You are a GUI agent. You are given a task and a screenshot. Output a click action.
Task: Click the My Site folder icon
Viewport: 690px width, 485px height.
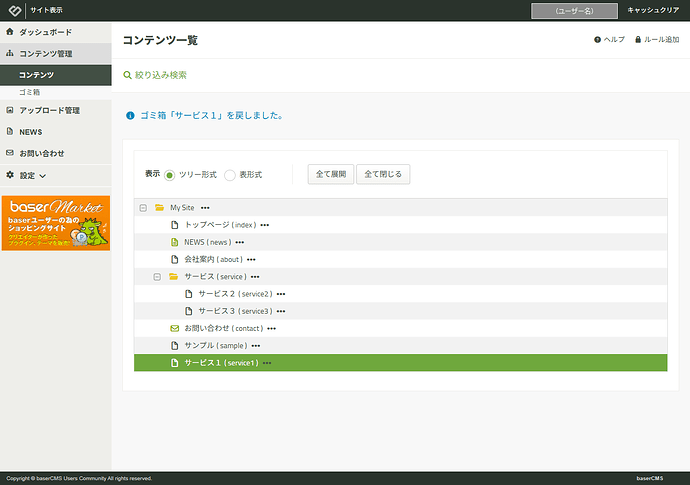(159, 207)
